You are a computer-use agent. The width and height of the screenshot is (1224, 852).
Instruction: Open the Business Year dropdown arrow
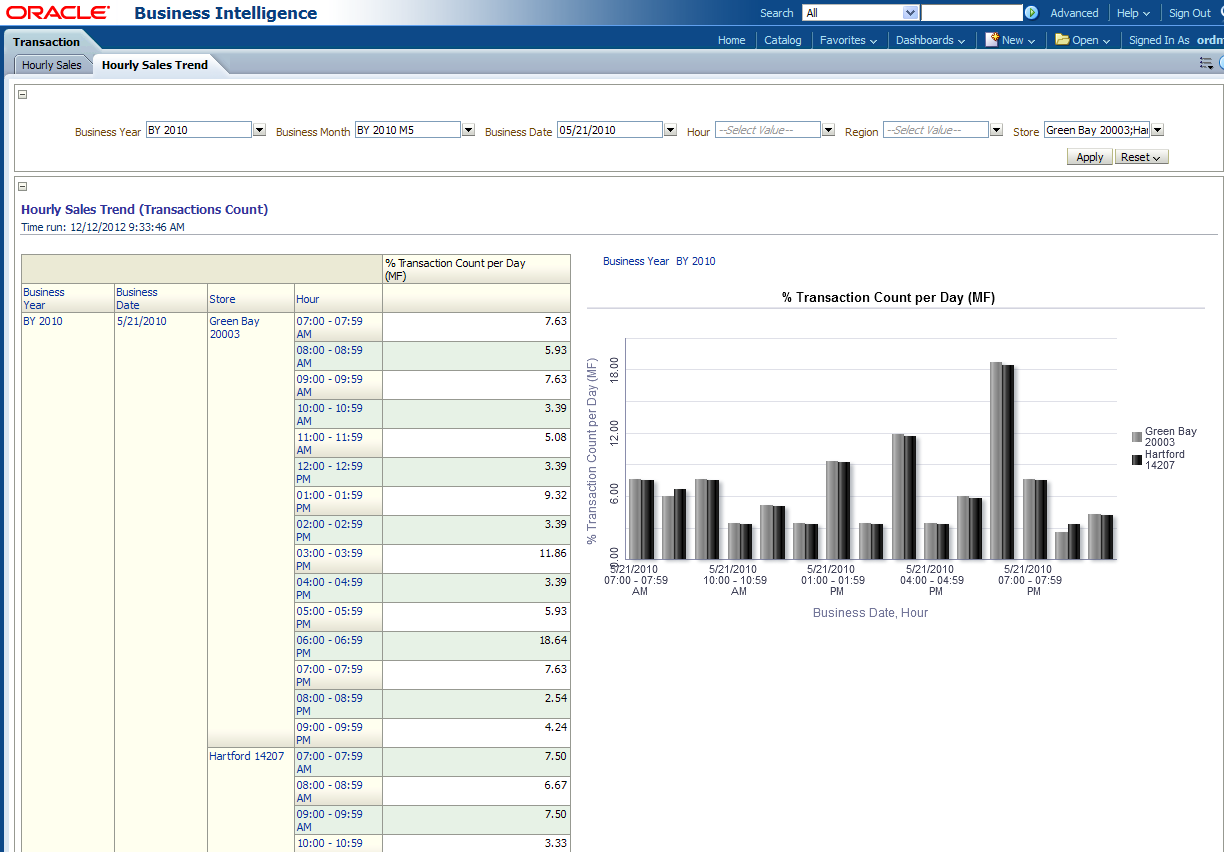260,130
